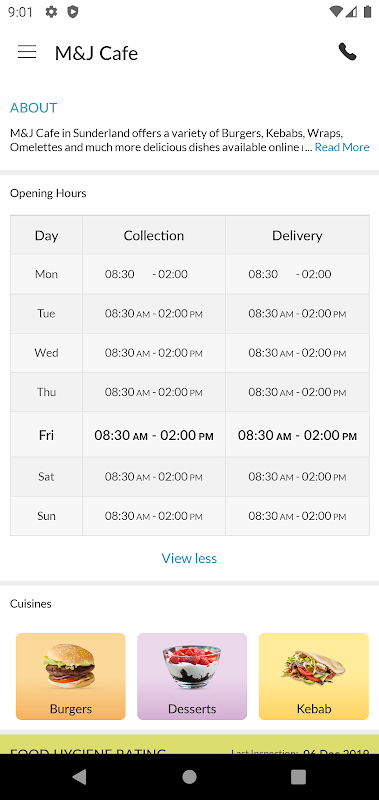
Task: Tap the phone call icon
Action: tap(347, 52)
